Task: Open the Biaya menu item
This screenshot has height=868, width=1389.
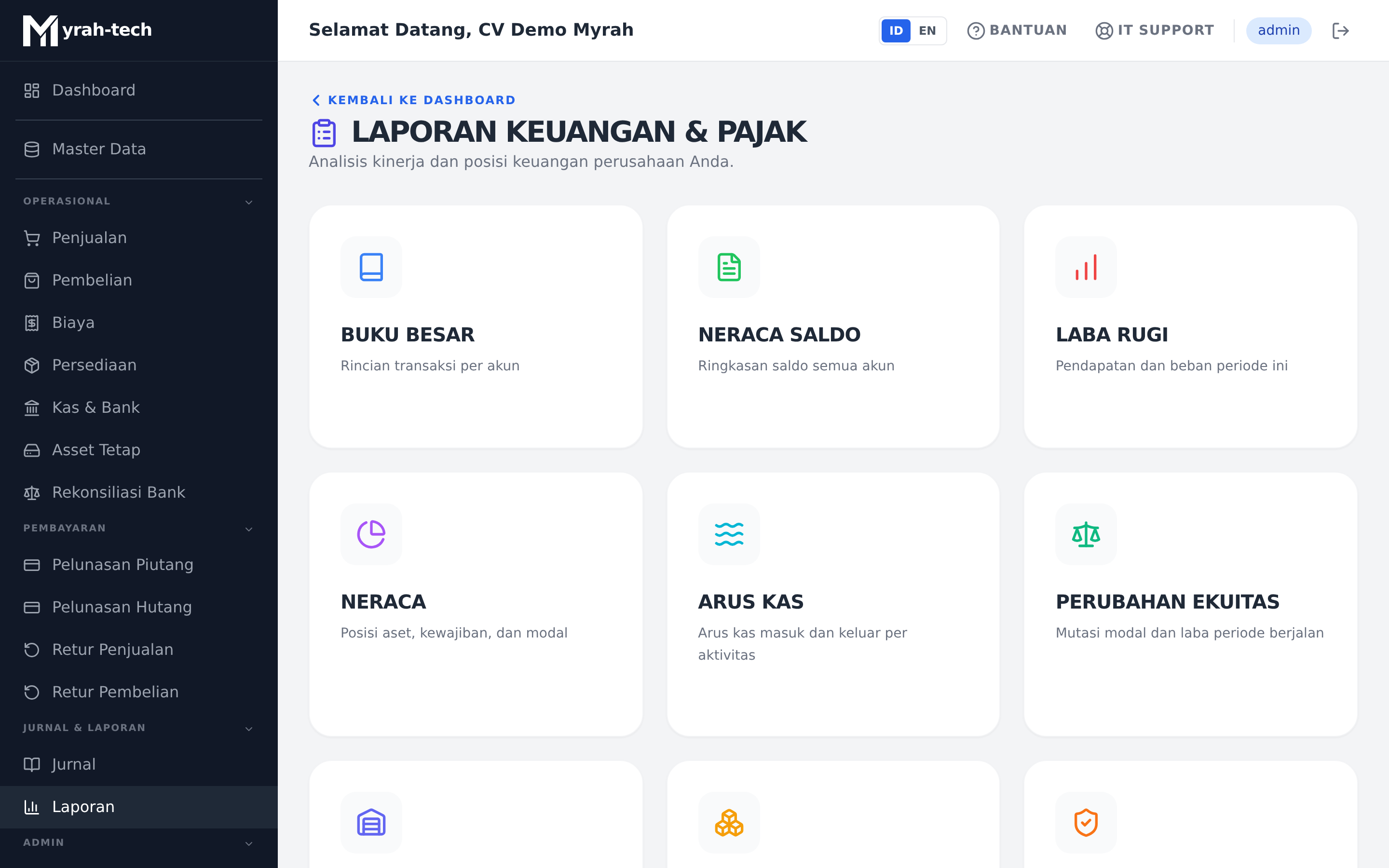Action: 139,323
